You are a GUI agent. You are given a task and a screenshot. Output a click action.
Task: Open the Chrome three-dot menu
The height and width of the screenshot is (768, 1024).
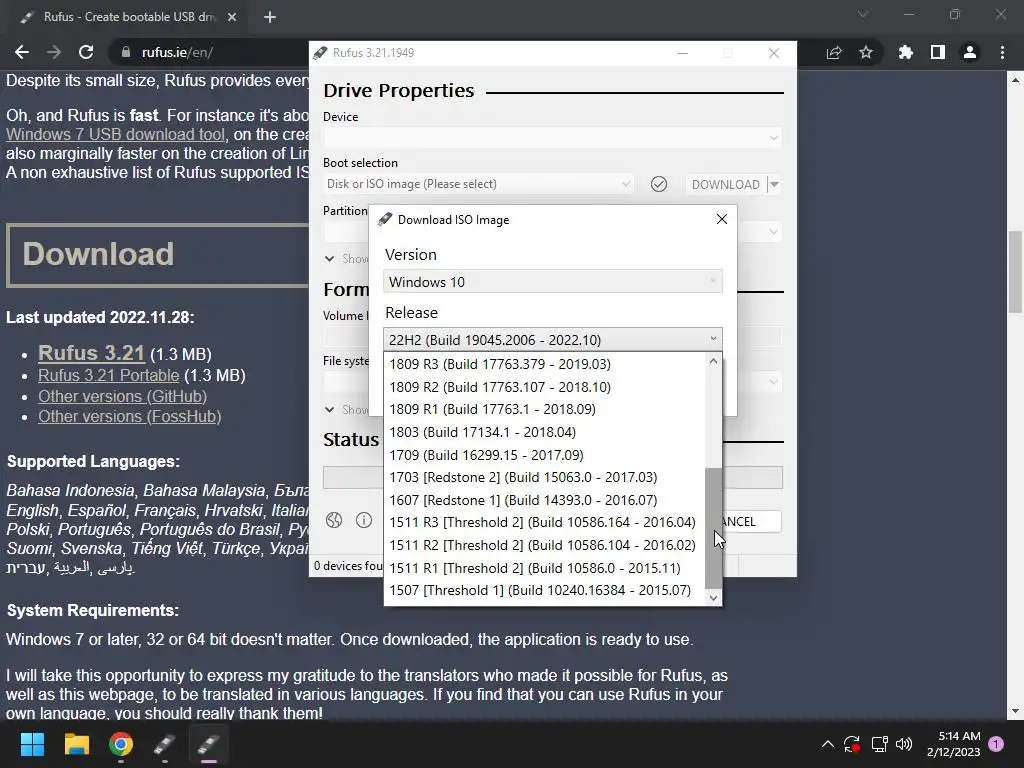tap(1002, 52)
